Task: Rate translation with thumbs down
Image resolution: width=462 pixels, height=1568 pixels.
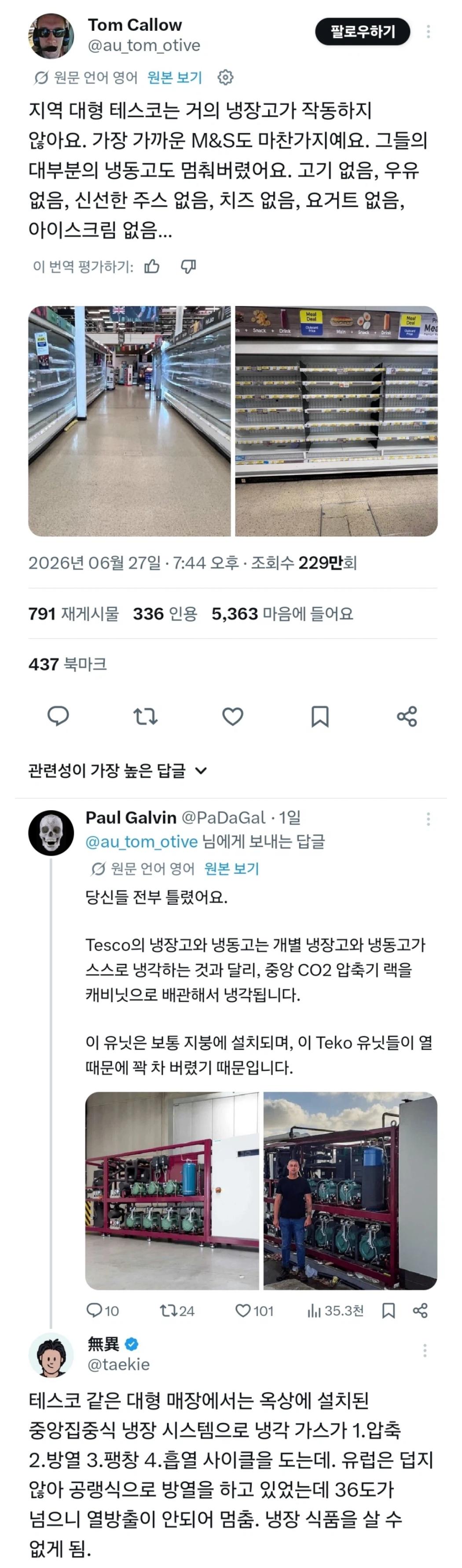Action: coord(188,266)
